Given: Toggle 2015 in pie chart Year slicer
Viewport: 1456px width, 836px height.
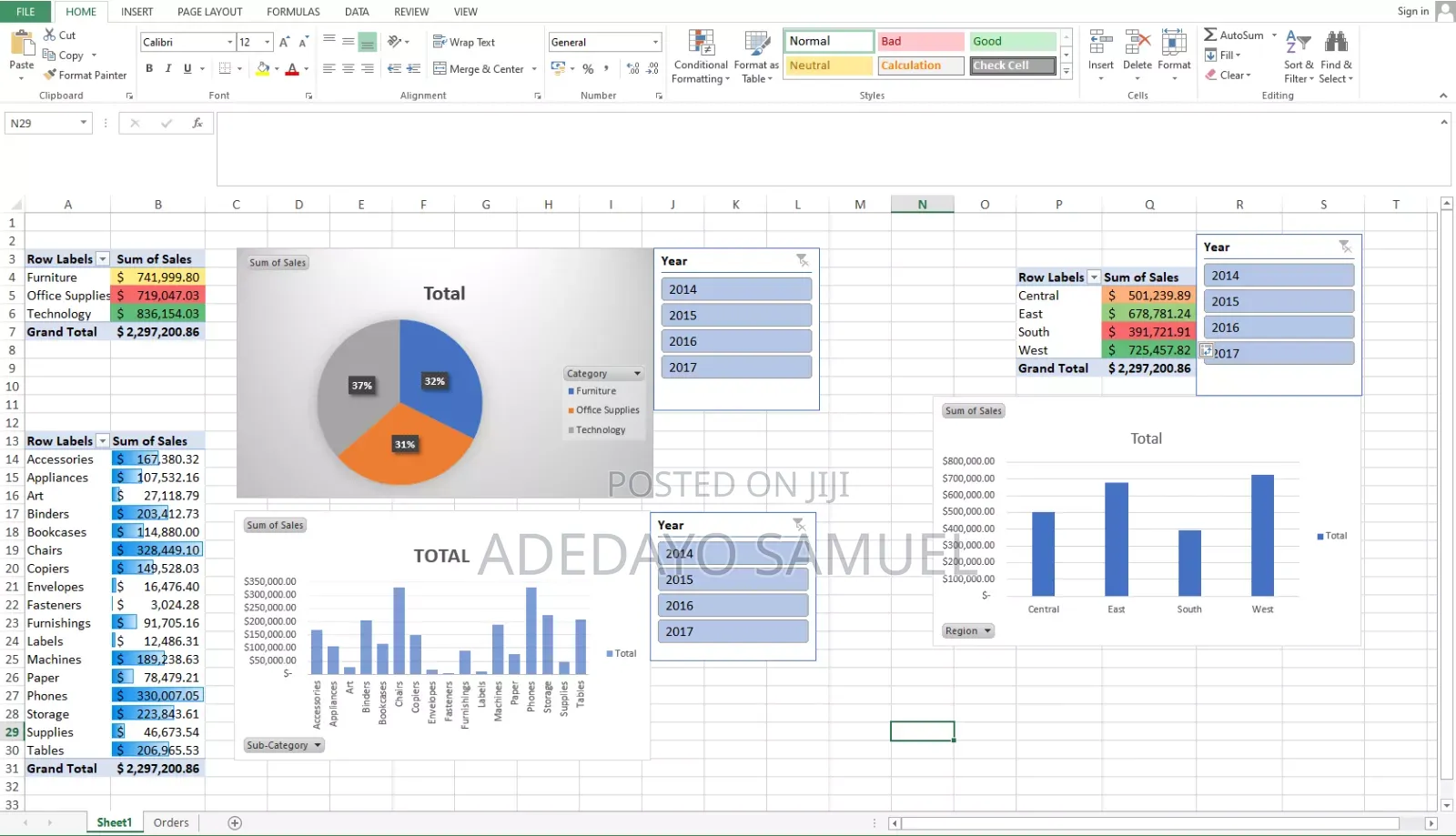Looking at the screenshot, I should (x=736, y=315).
